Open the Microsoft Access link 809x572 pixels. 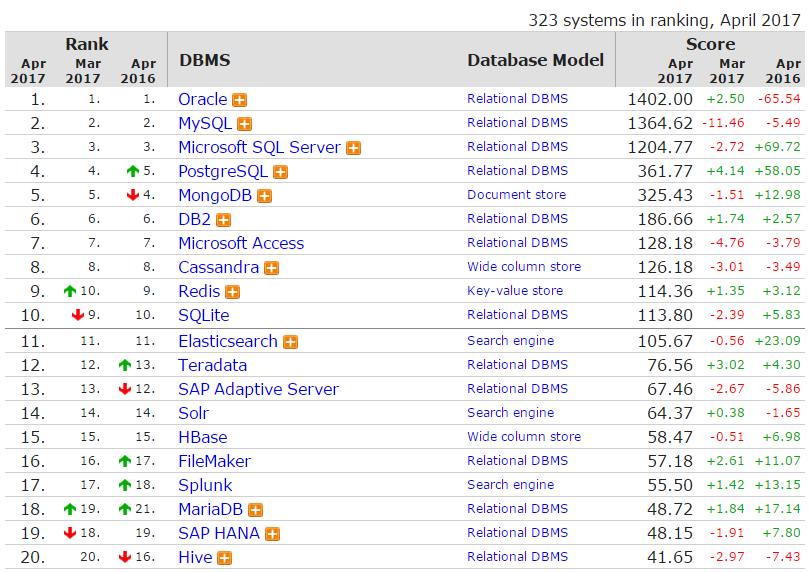tap(241, 243)
